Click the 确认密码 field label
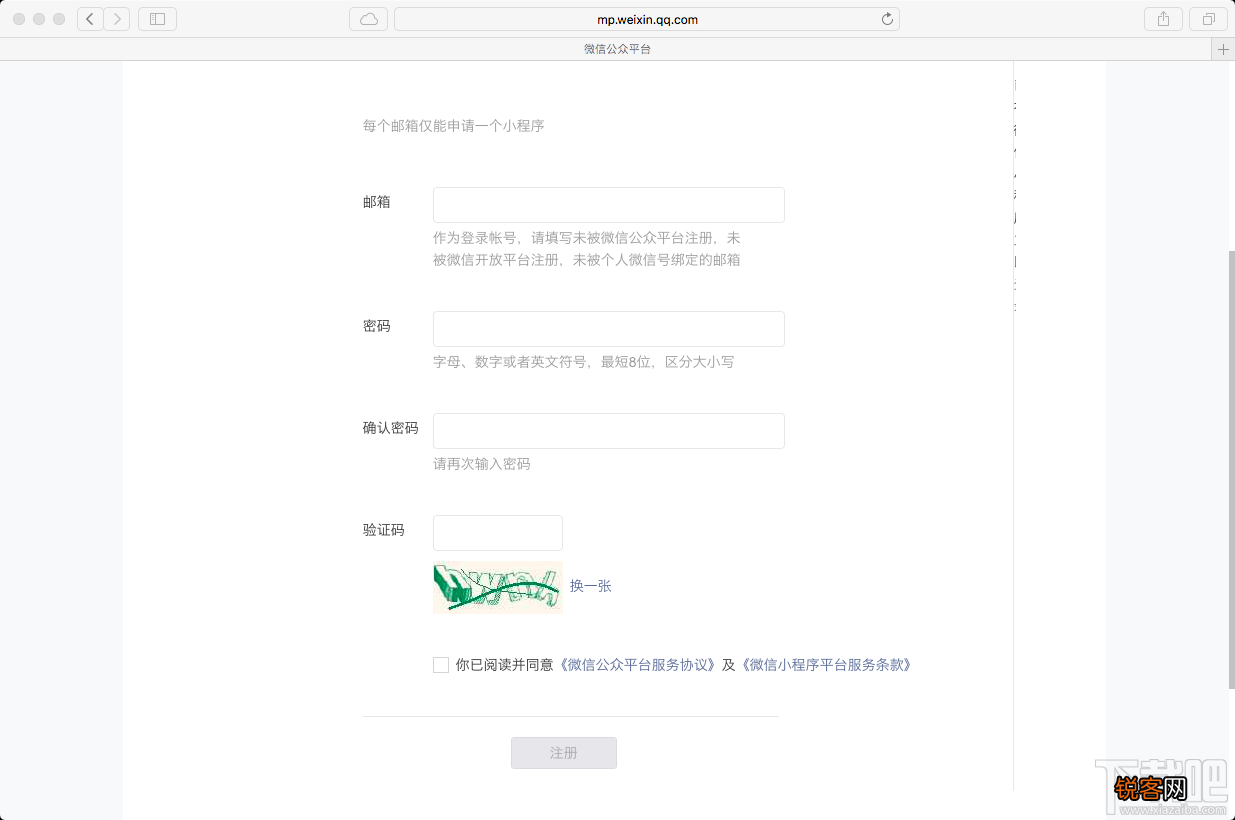The height and width of the screenshot is (820, 1235). coord(391,428)
